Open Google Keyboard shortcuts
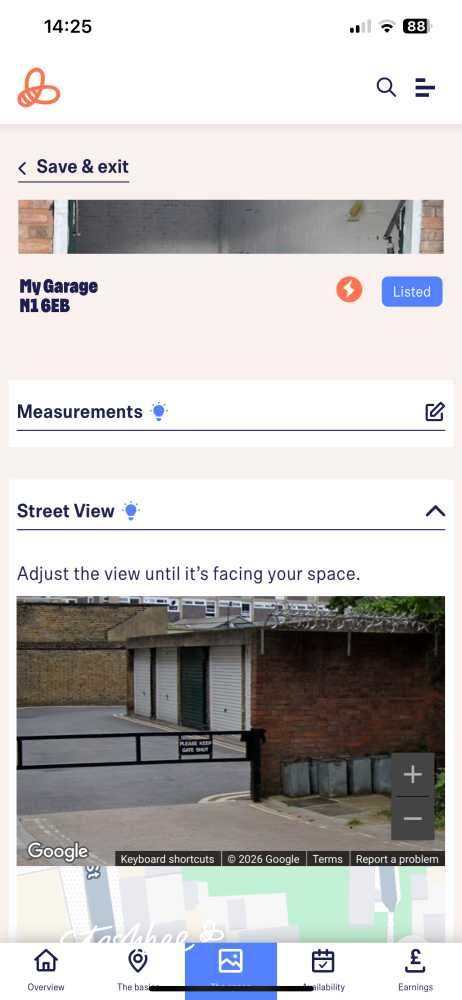The image size is (462, 1000). point(167,859)
